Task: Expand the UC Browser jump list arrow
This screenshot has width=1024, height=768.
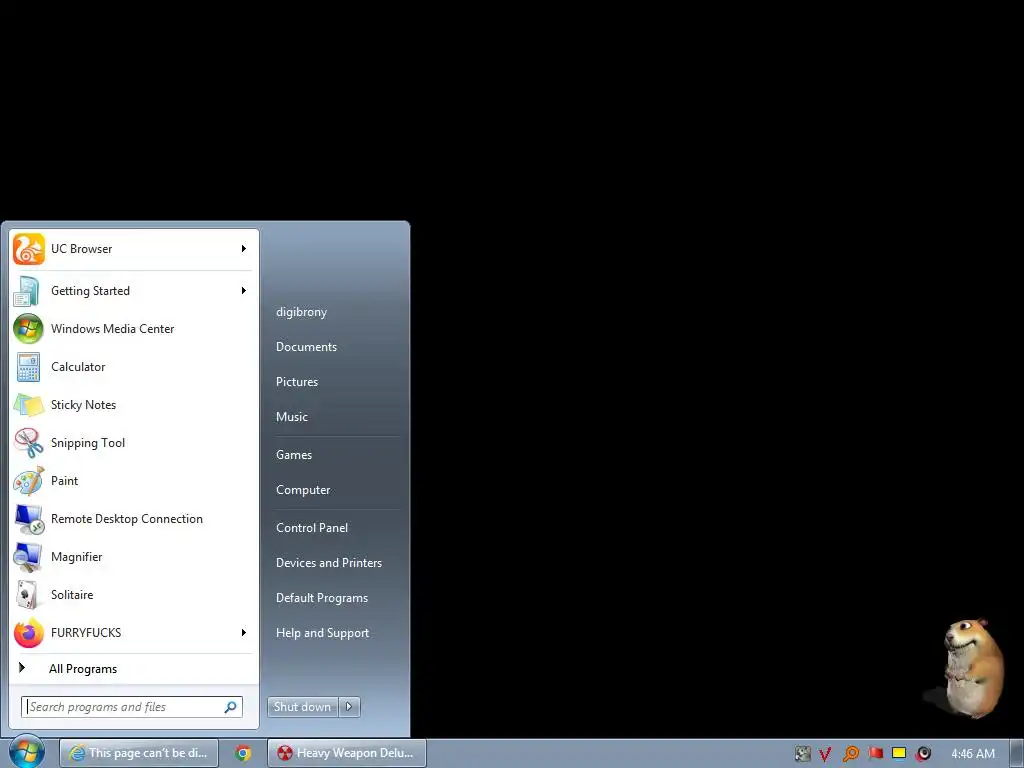Action: (x=244, y=249)
